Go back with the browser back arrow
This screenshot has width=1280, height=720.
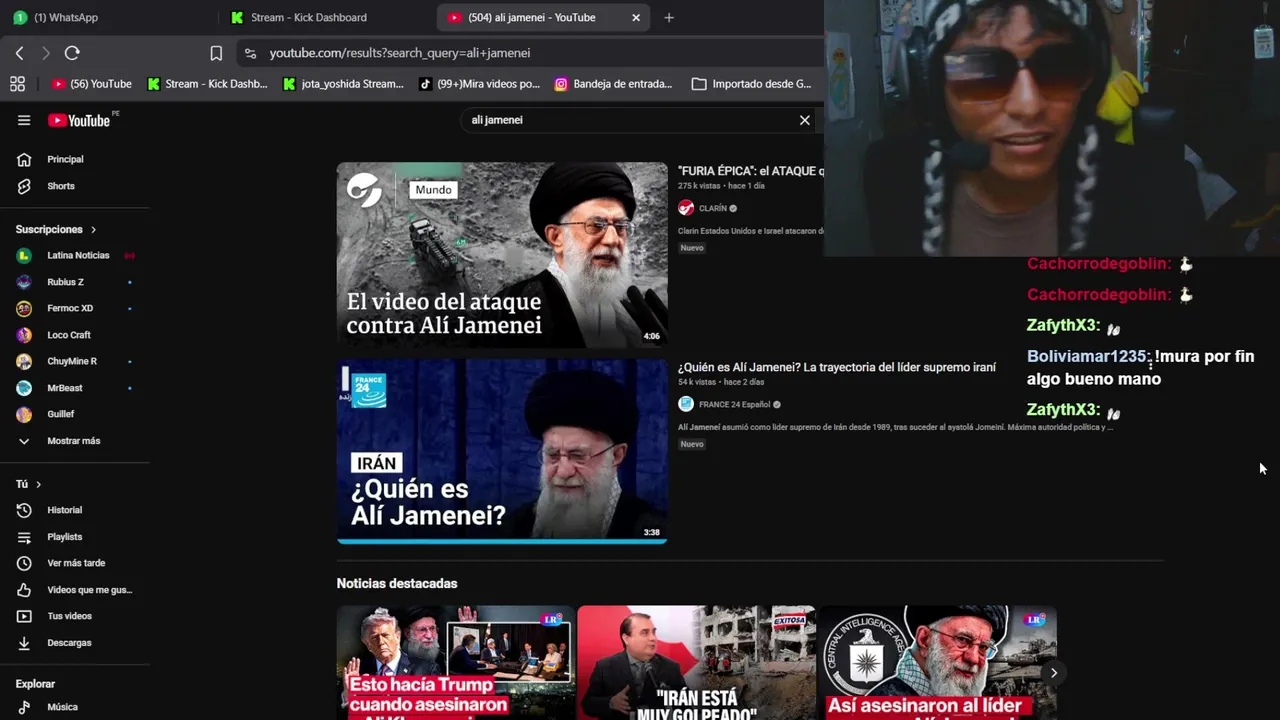tap(20, 53)
